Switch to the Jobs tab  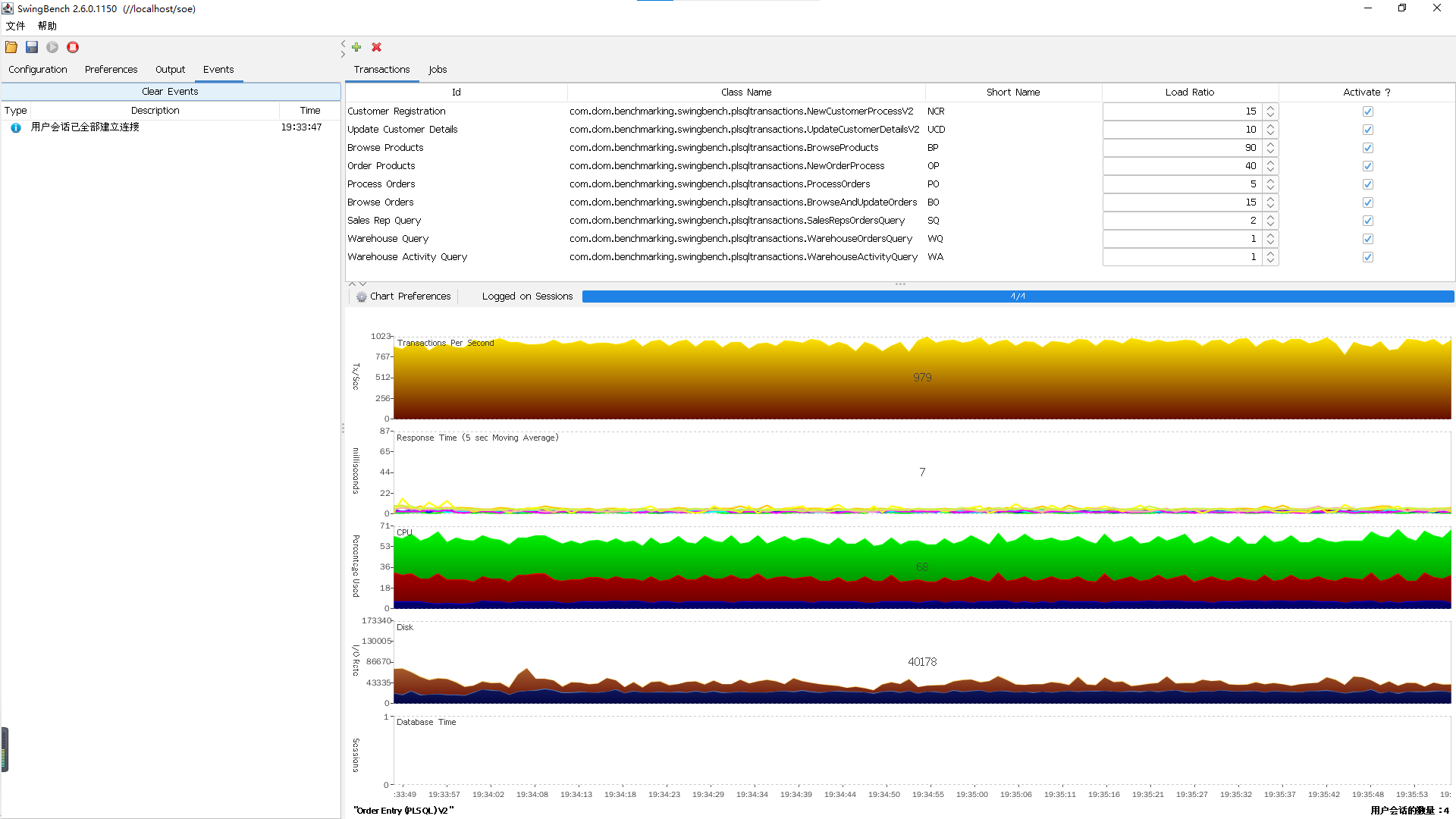tap(438, 69)
